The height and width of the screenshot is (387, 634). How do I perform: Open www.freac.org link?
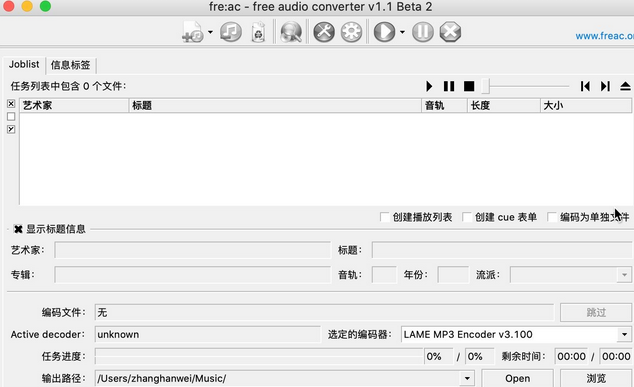[604, 36]
